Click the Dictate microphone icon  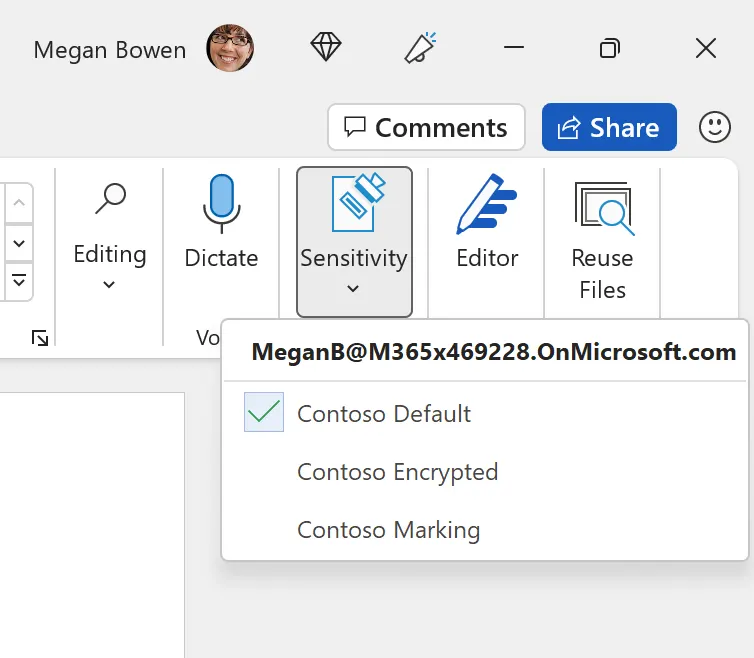[221, 203]
